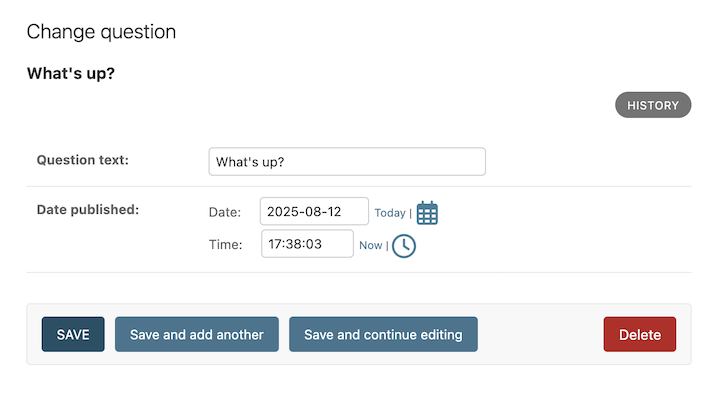View the question's HISTORY

pyautogui.click(x=653, y=105)
